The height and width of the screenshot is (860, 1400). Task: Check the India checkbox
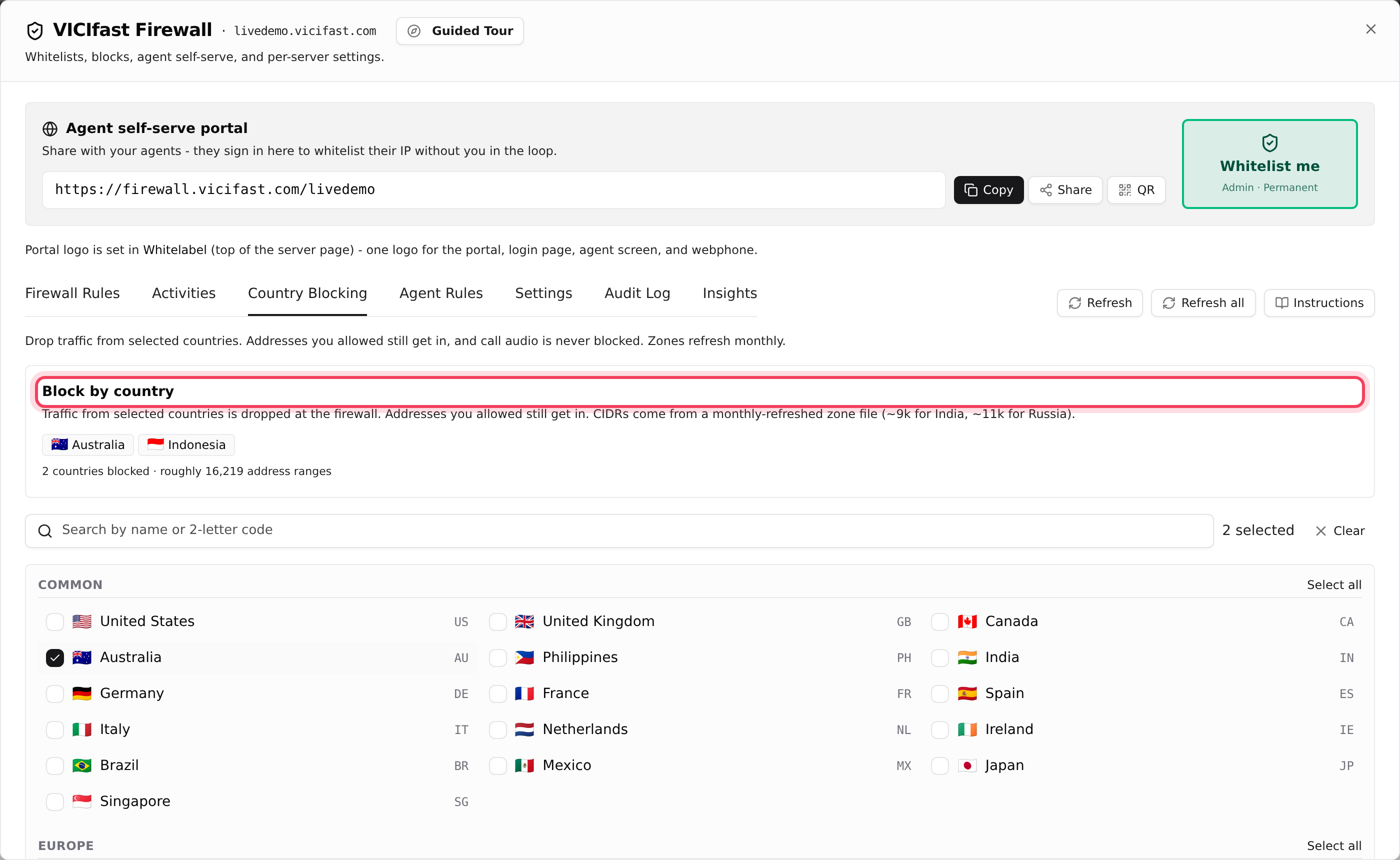pos(939,657)
